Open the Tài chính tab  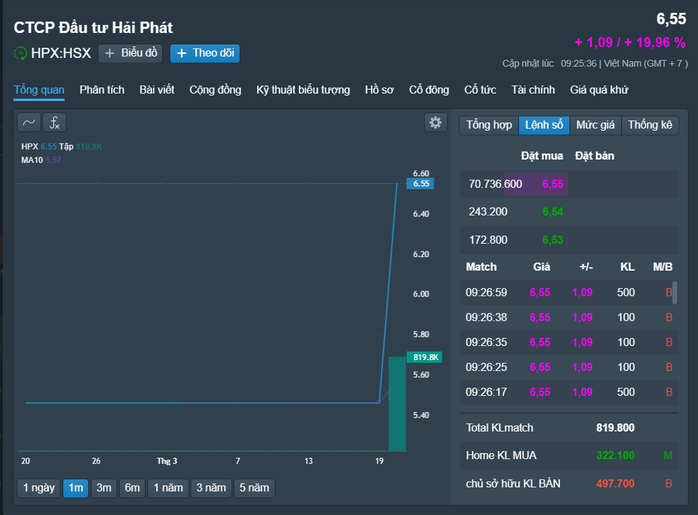click(533, 90)
